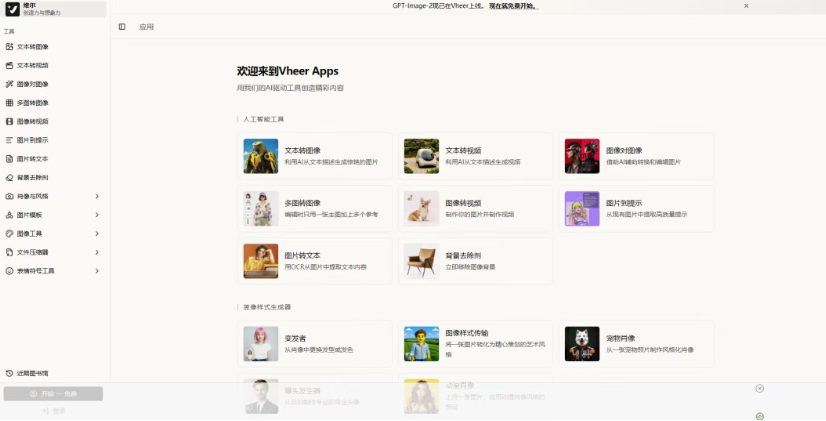Viewport: 826px width, 421px height.
Task: Expand the 图像工具 submenu chevron
Action: tap(97, 233)
